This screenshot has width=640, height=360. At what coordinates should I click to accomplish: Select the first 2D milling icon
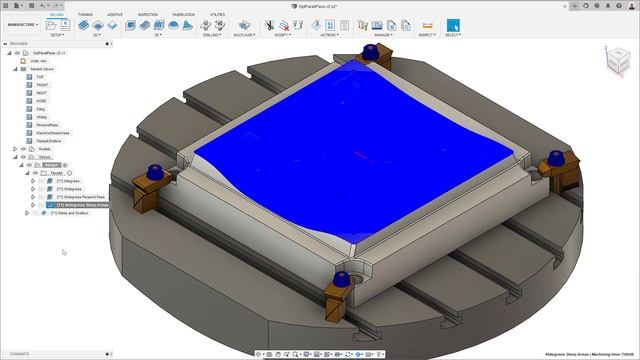83,25
